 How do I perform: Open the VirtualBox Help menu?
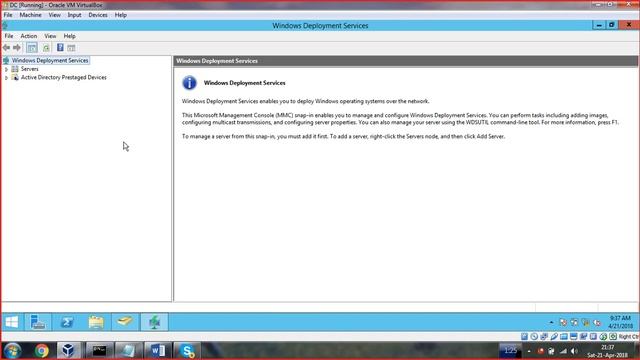[x=120, y=15]
